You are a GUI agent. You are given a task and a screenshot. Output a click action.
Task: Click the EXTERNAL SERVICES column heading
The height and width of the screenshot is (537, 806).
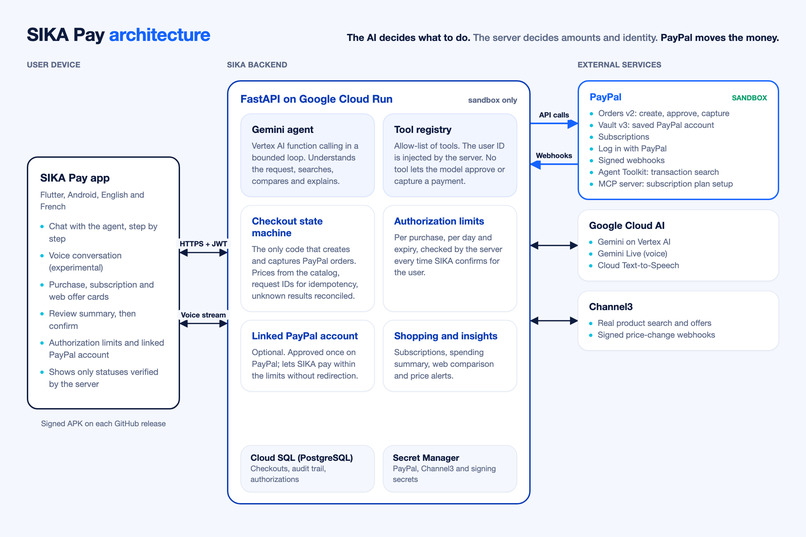[619, 65]
